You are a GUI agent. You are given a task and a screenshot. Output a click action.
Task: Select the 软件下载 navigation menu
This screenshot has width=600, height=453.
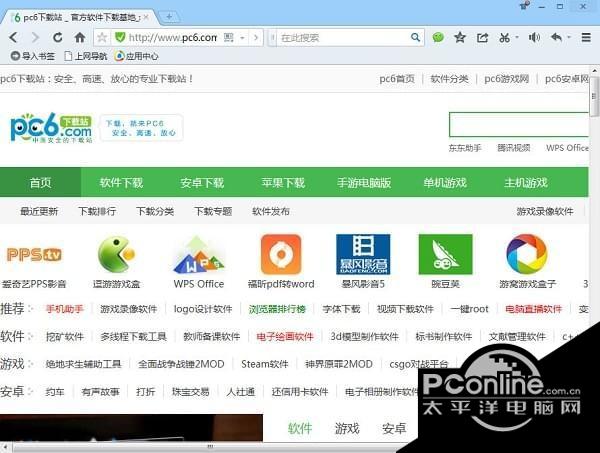(121, 183)
